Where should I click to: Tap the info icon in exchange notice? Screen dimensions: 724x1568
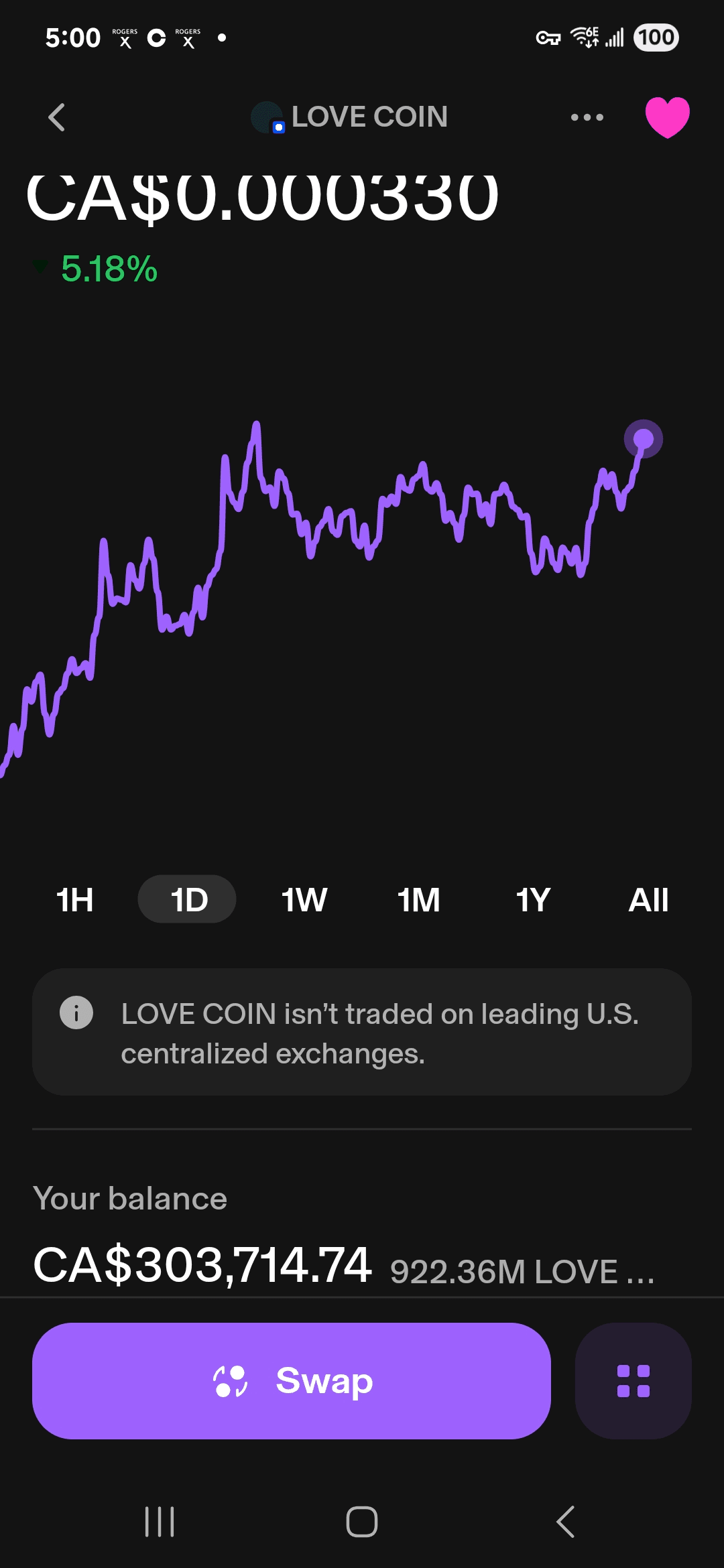click(76, 1012)
